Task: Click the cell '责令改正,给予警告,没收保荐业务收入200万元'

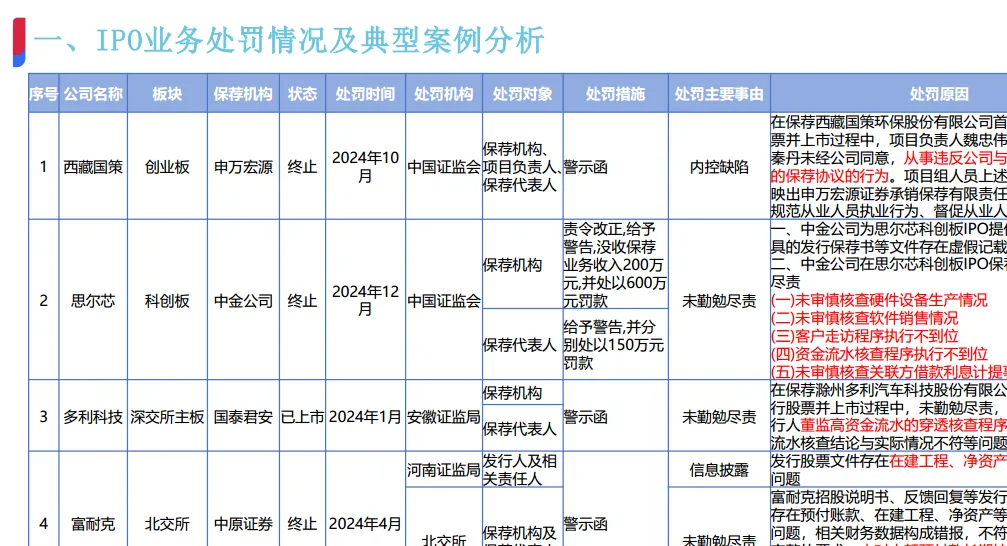Action: (615, 265)
